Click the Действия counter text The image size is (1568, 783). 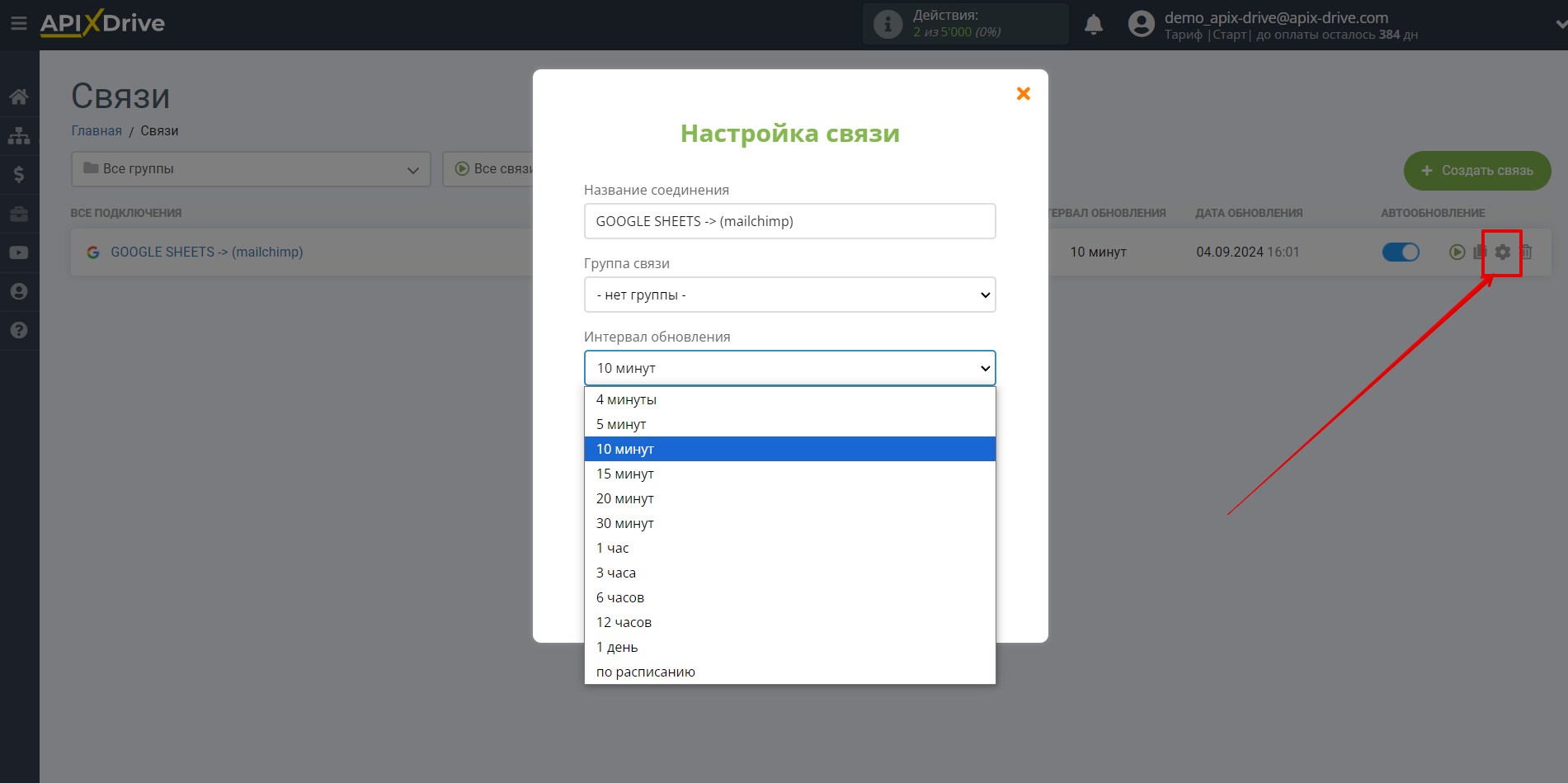click(x=957, y=24)
